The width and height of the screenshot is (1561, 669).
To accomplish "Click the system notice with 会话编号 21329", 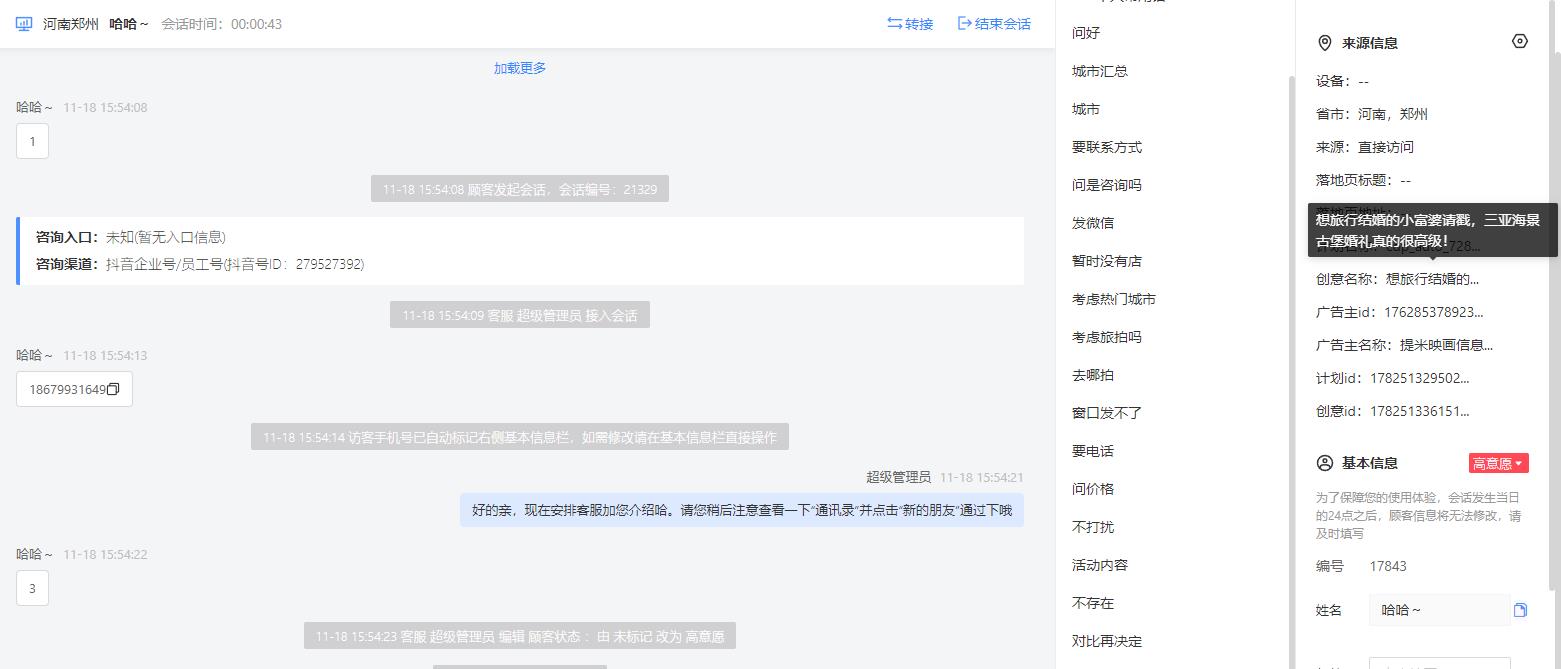I will pos(520,189).
